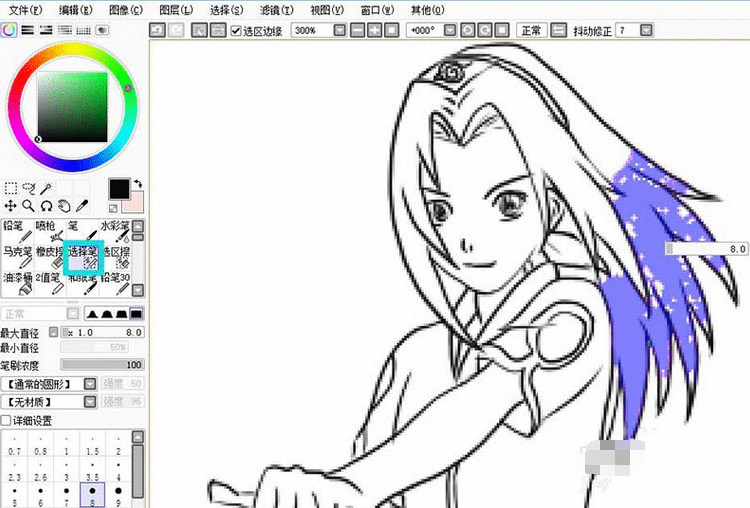
Task: Click the zoom magnifier tool
Action: (x=29, y=205)
